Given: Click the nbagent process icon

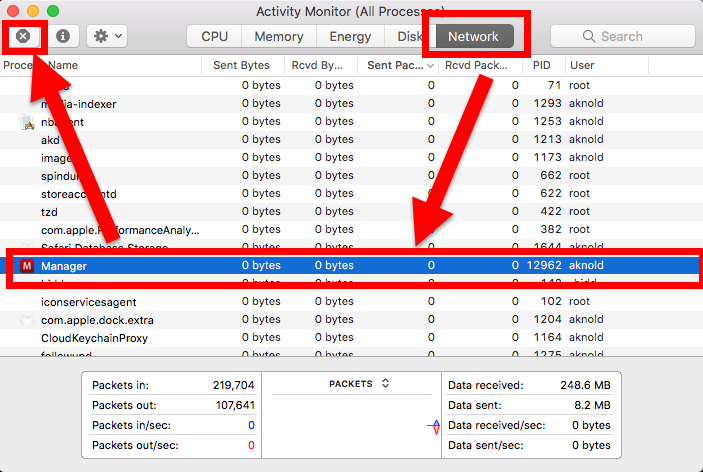Looking at the screenshot, I should click(27, 122).
